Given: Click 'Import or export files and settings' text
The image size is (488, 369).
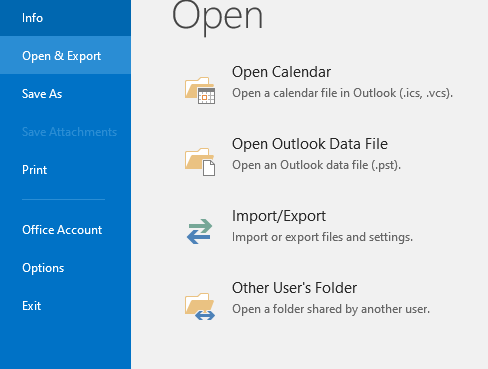Looking at the screenshot, I should click(x=322, y=237).
